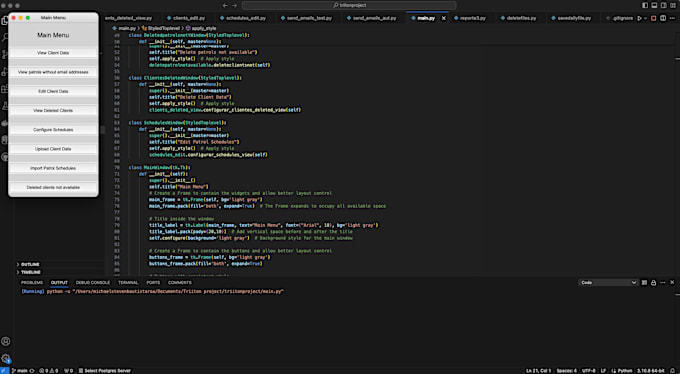Open the Search view in the activity bar
Screen dimensions: 680x374
(x=5, y=38)
